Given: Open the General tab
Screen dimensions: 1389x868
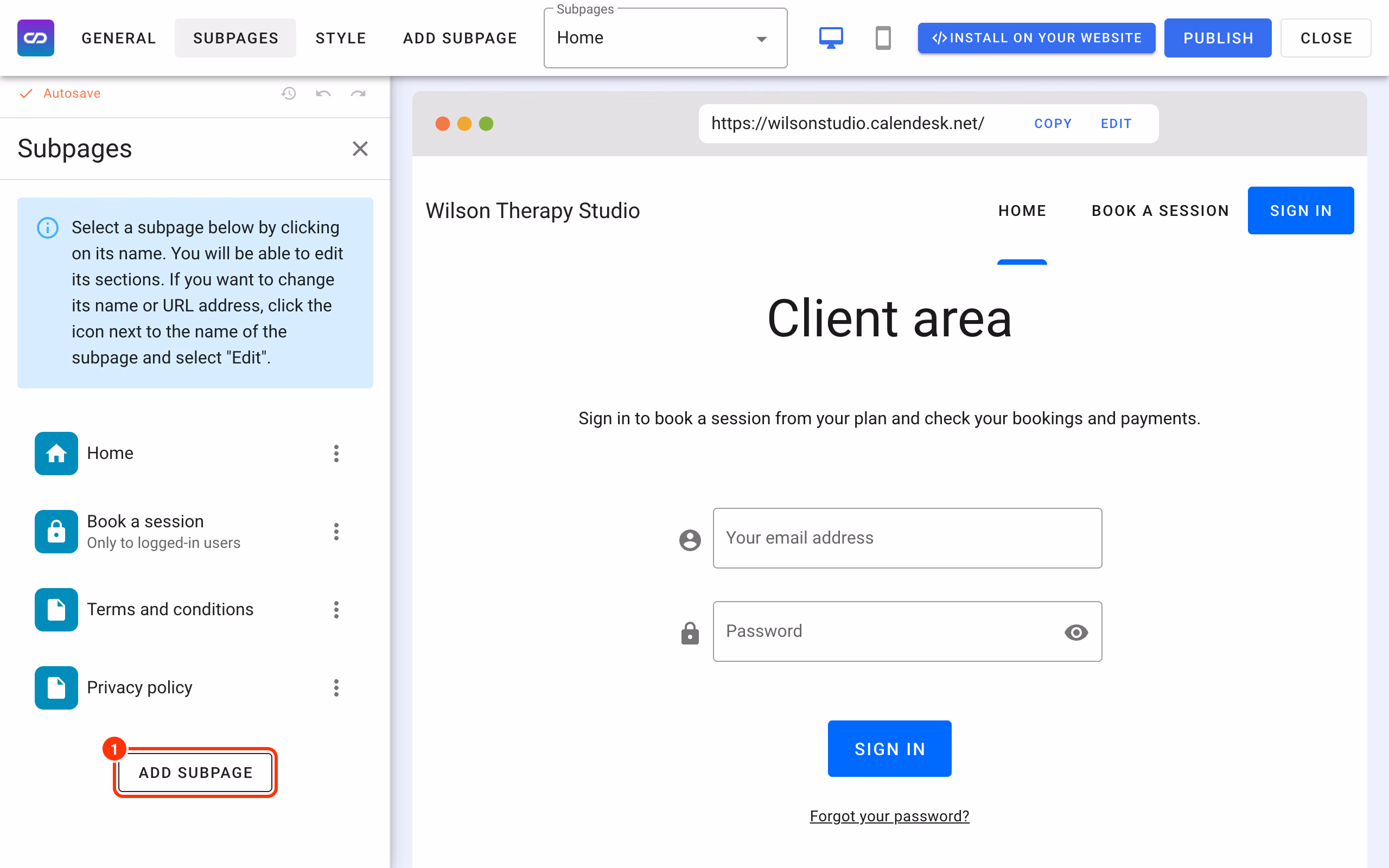Looking at the screenshot, I should pos(119,38).
